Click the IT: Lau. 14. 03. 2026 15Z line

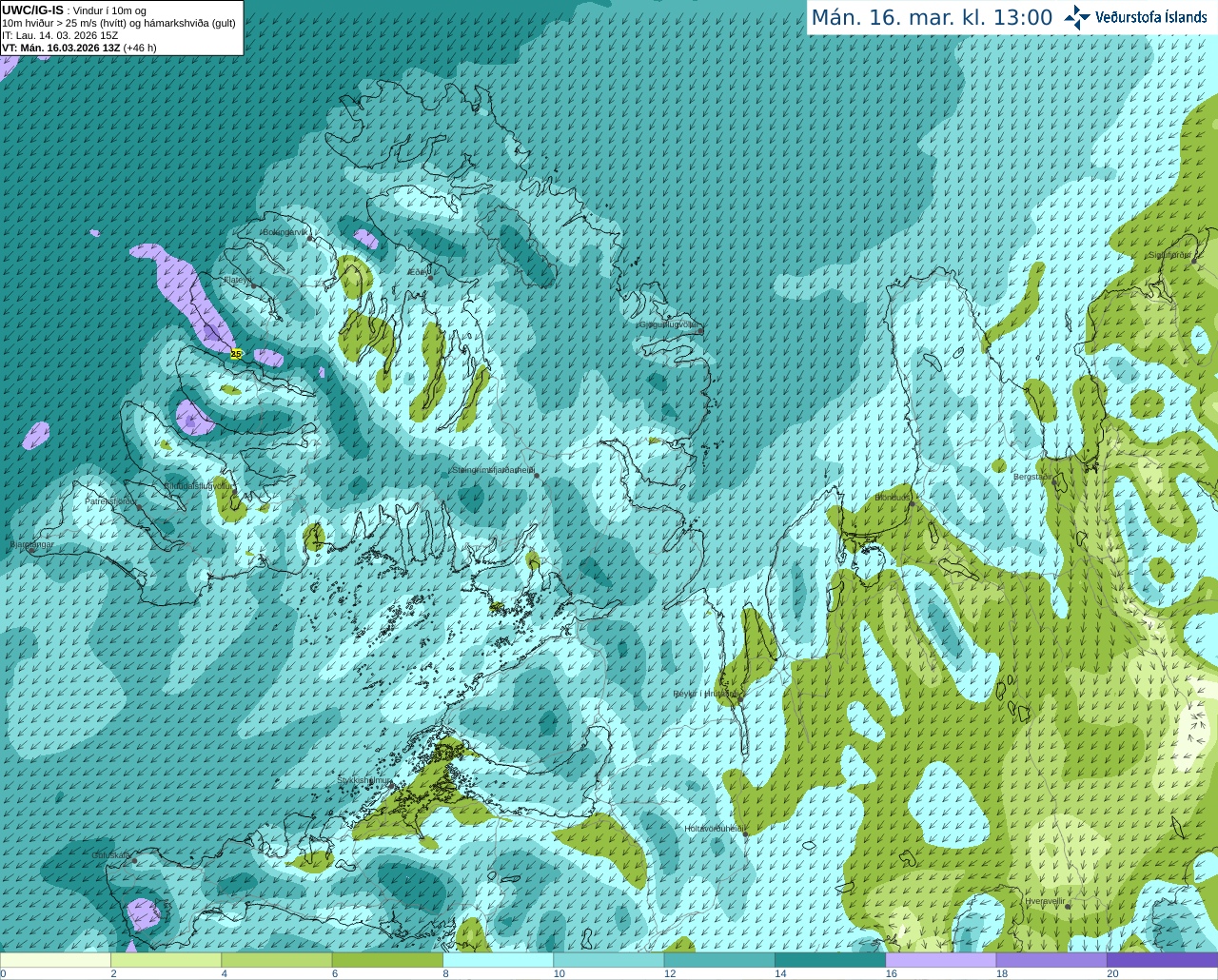point(60,35)
